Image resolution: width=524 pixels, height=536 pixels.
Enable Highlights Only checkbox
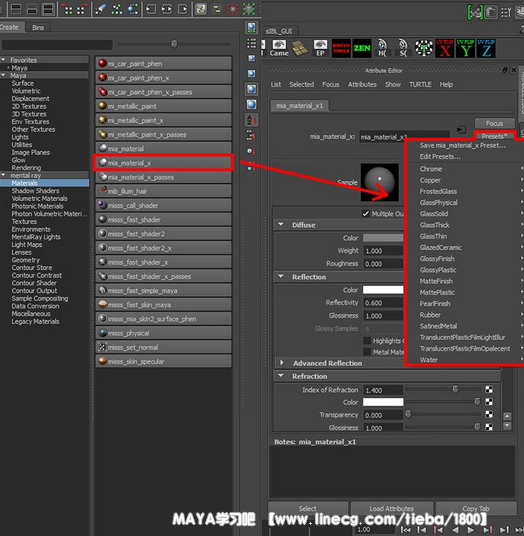click(367, 340)
